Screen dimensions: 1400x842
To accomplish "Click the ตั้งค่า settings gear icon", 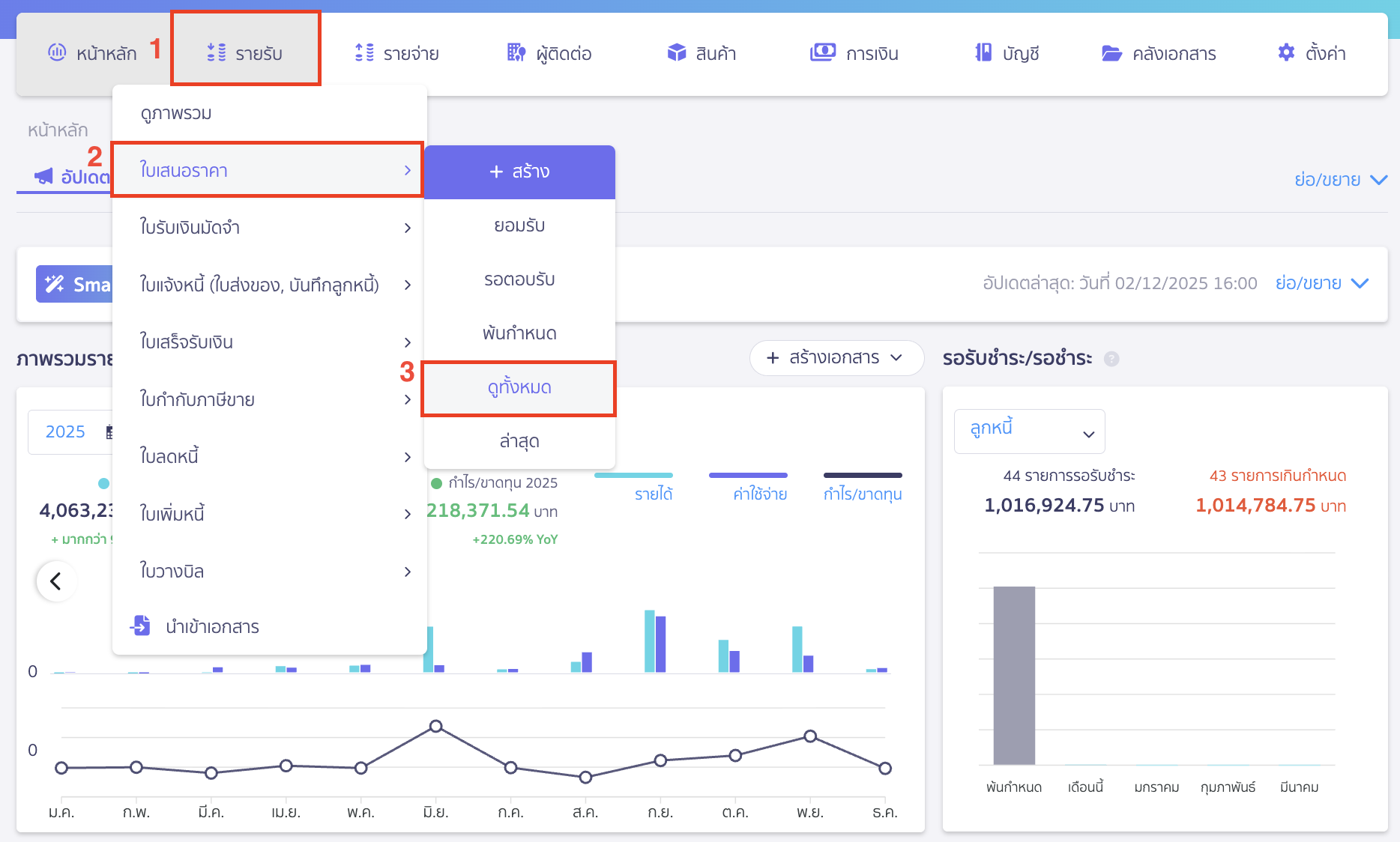I will [1286, 53].
